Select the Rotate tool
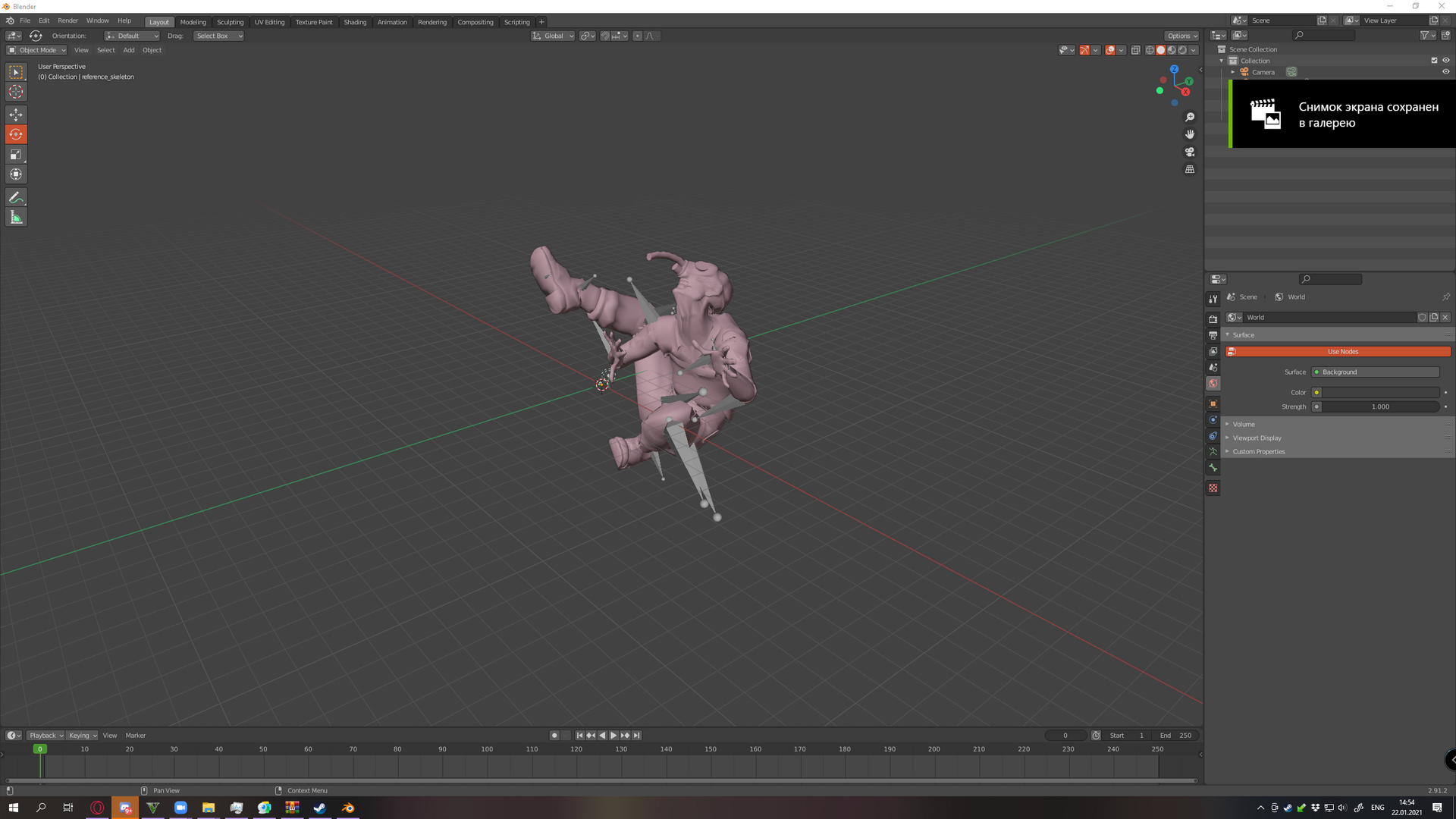This screenshot has width=1456, height=819. pos(16,134)
